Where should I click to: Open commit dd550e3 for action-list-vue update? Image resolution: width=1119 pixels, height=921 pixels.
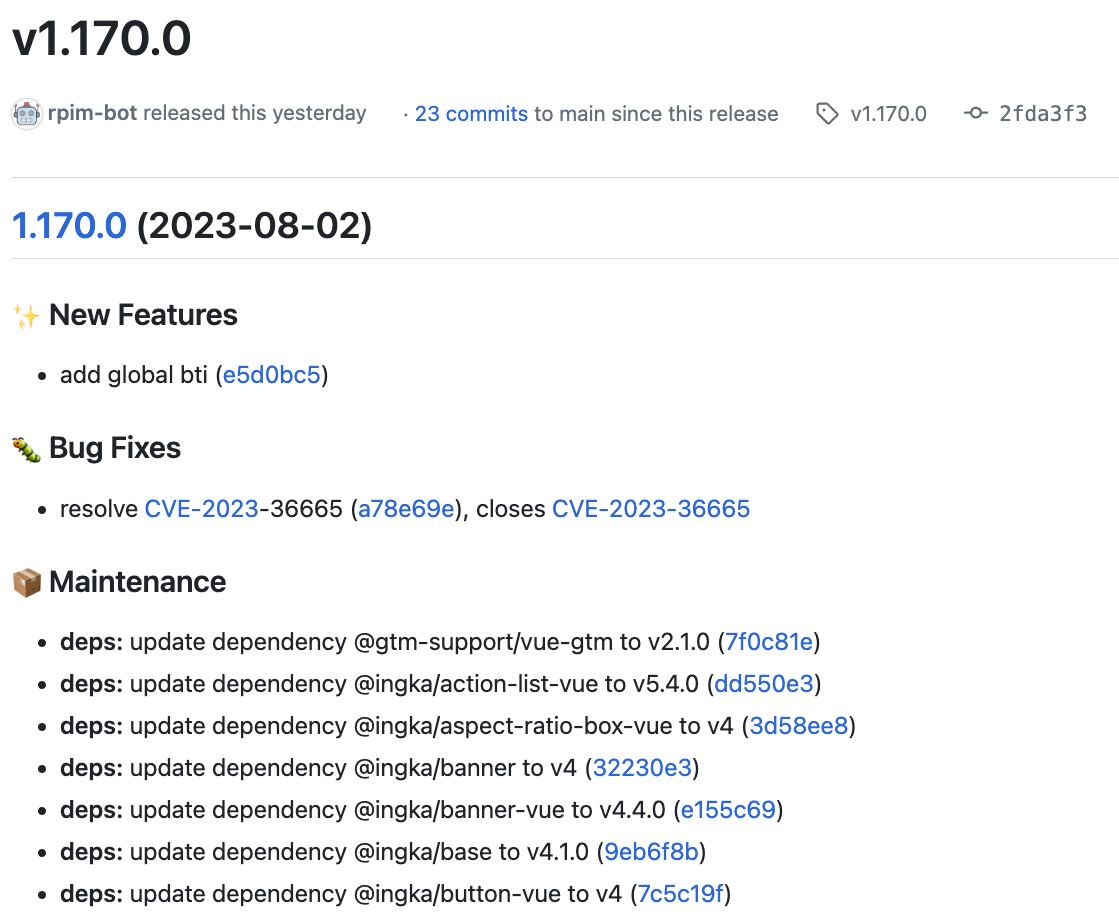pyautogui.click(x=764, y=683)
